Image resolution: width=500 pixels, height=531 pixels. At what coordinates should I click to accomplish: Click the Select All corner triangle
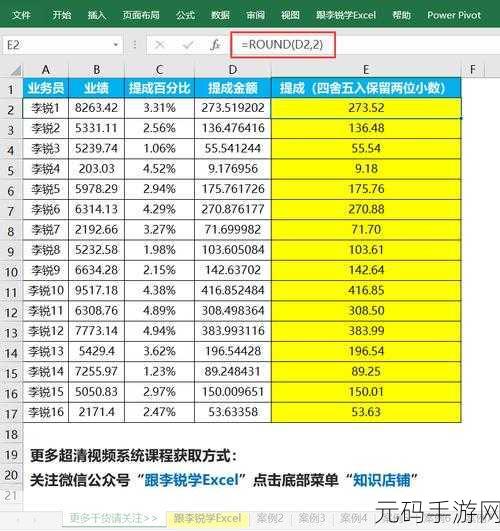pyautogui.click(x=15, y=70)
